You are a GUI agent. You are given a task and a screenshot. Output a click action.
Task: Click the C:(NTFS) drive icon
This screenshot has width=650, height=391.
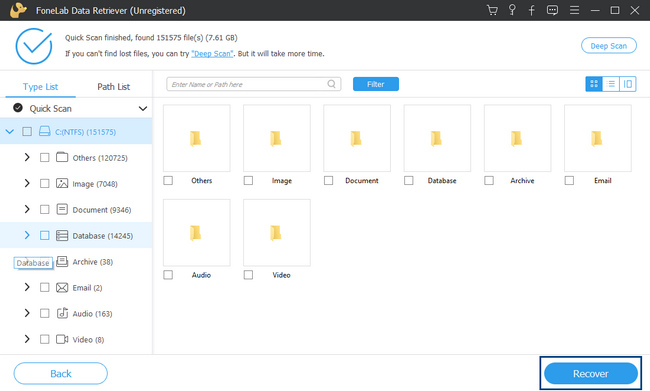(x=44, y=131)
